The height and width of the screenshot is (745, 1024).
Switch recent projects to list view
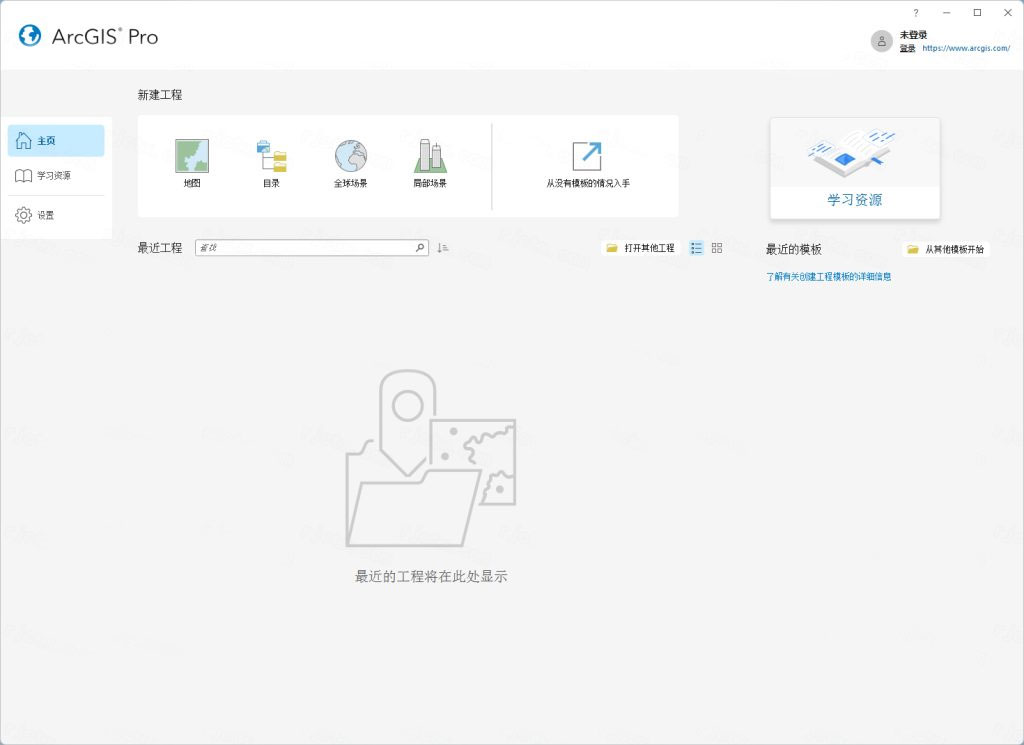click(696, 247)
